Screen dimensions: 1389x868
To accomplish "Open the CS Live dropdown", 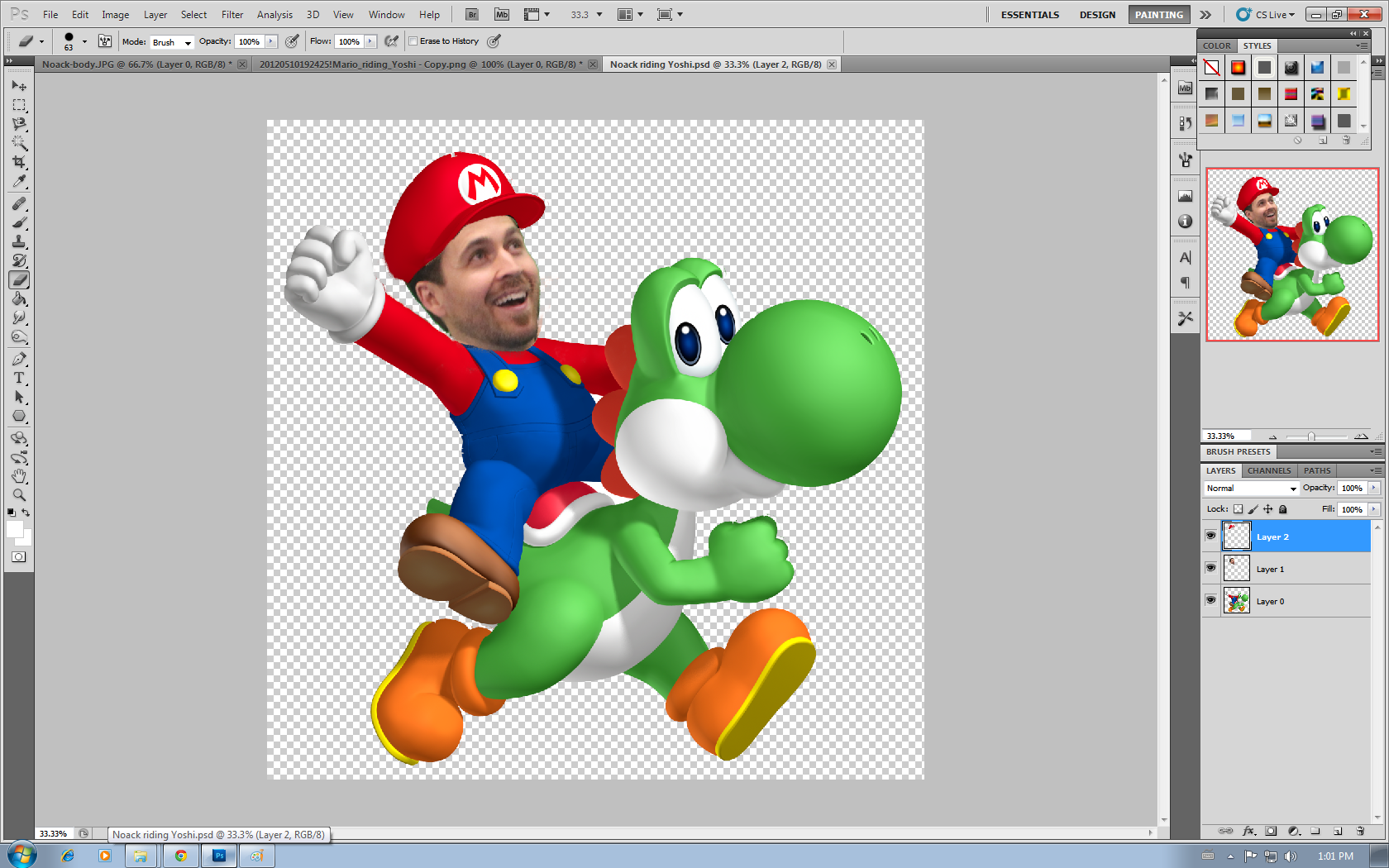I will point(1266,14).
